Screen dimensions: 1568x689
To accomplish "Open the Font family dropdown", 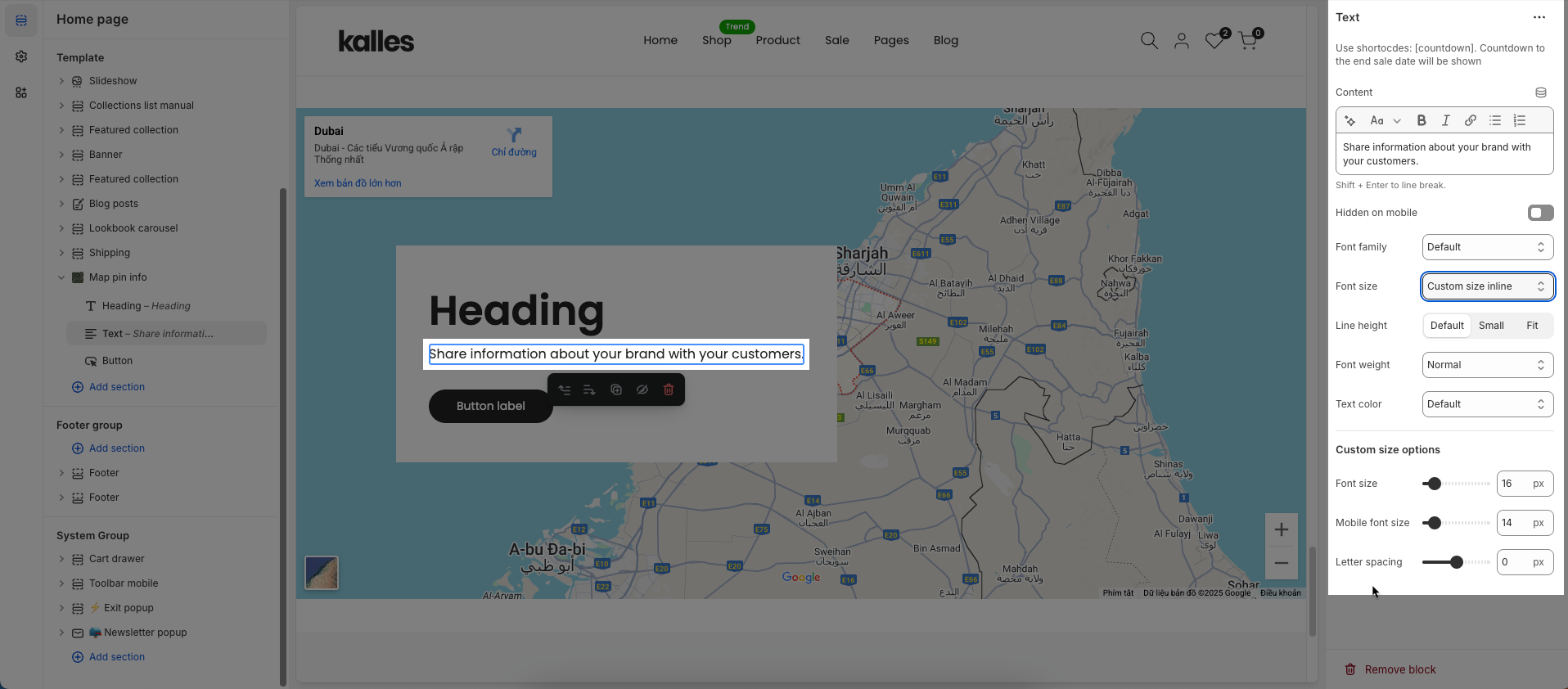I will [x=1488, y=247].
